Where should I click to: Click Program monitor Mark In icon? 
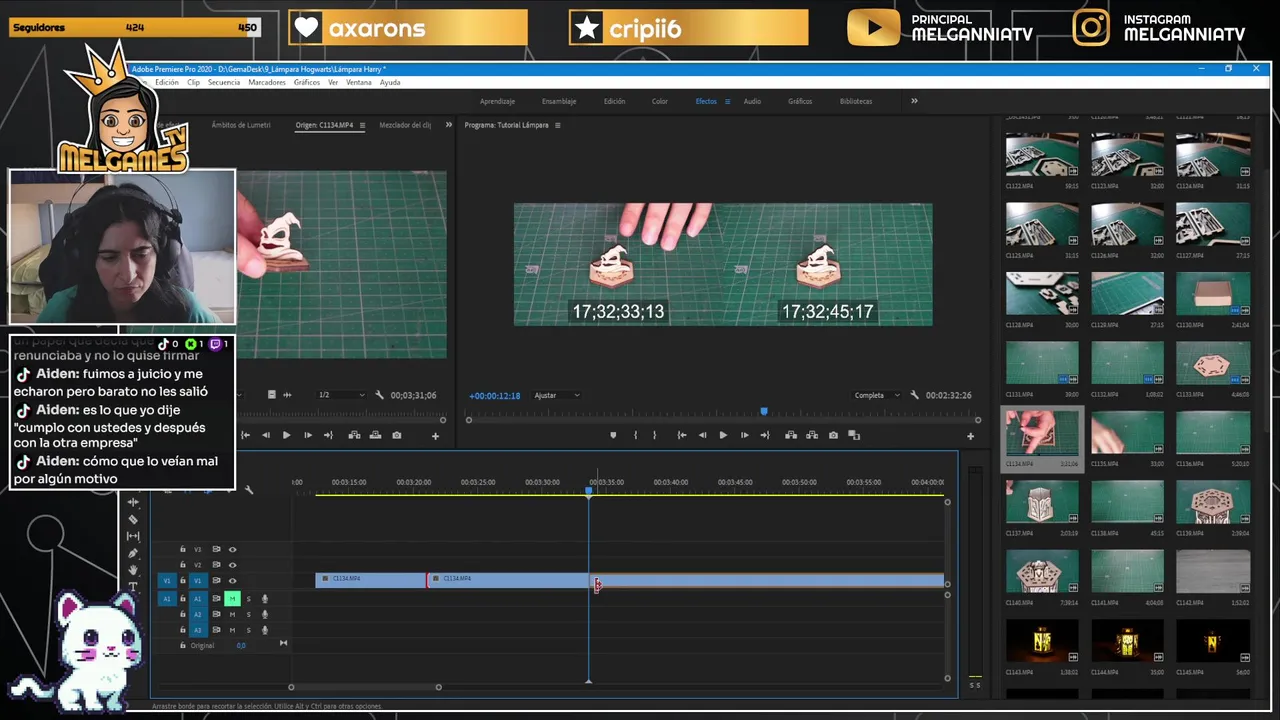pos(635,435)
